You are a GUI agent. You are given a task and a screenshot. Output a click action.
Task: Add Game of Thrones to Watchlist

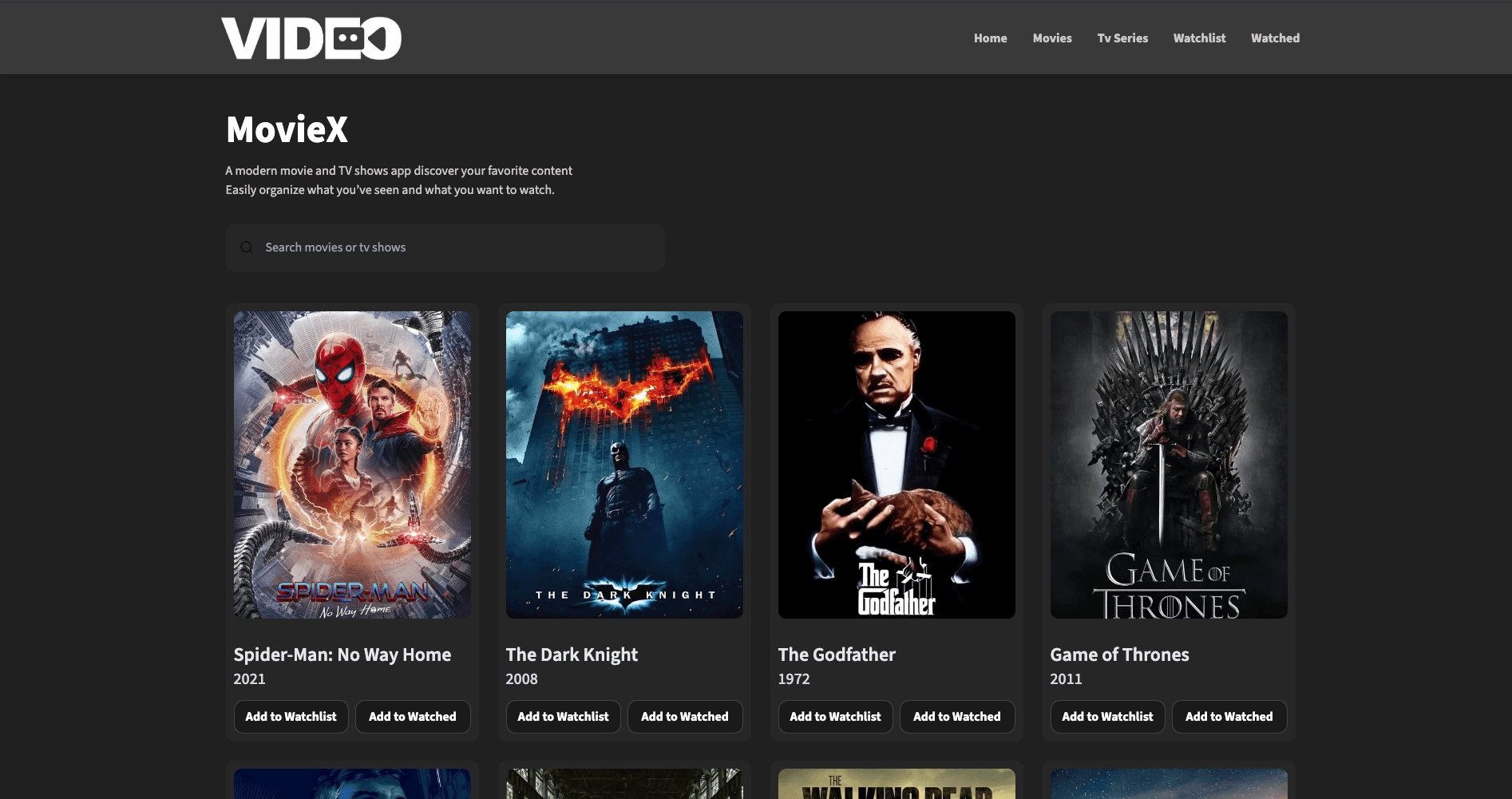(x=1107, y=717)
